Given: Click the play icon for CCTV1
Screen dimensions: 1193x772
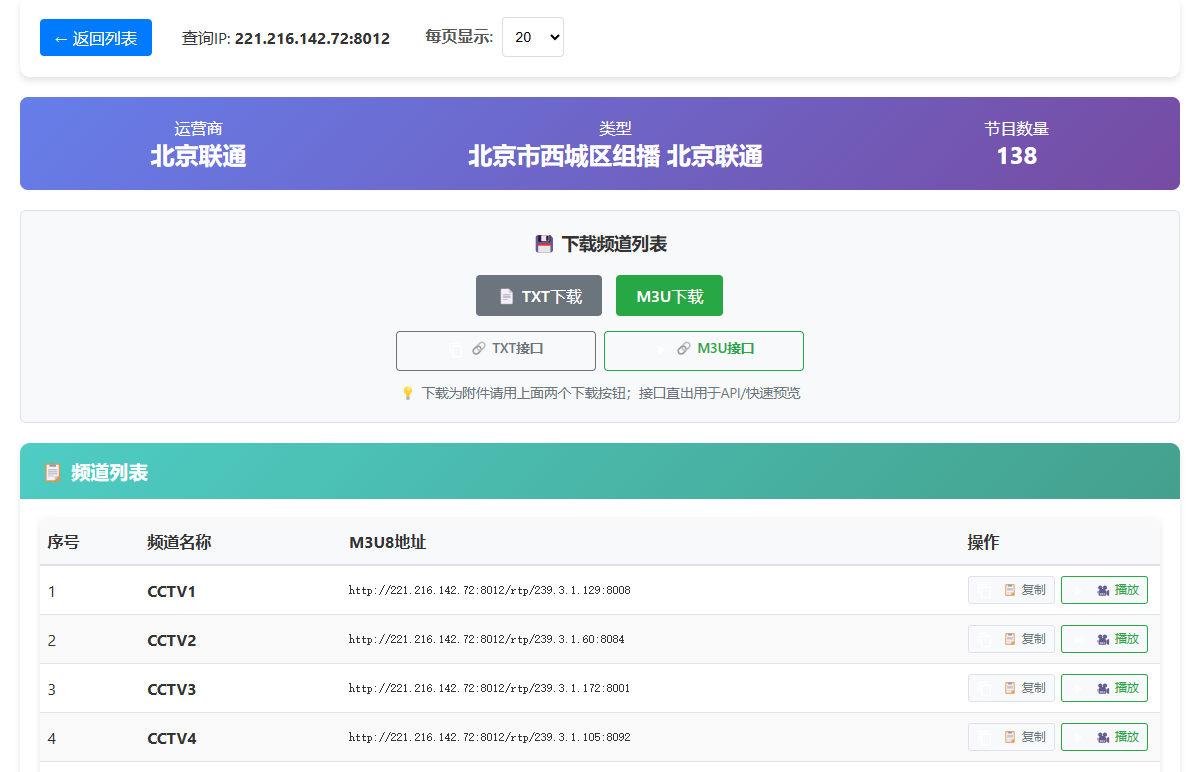Looking at the screenshot, I should (x=1103, y=590).
